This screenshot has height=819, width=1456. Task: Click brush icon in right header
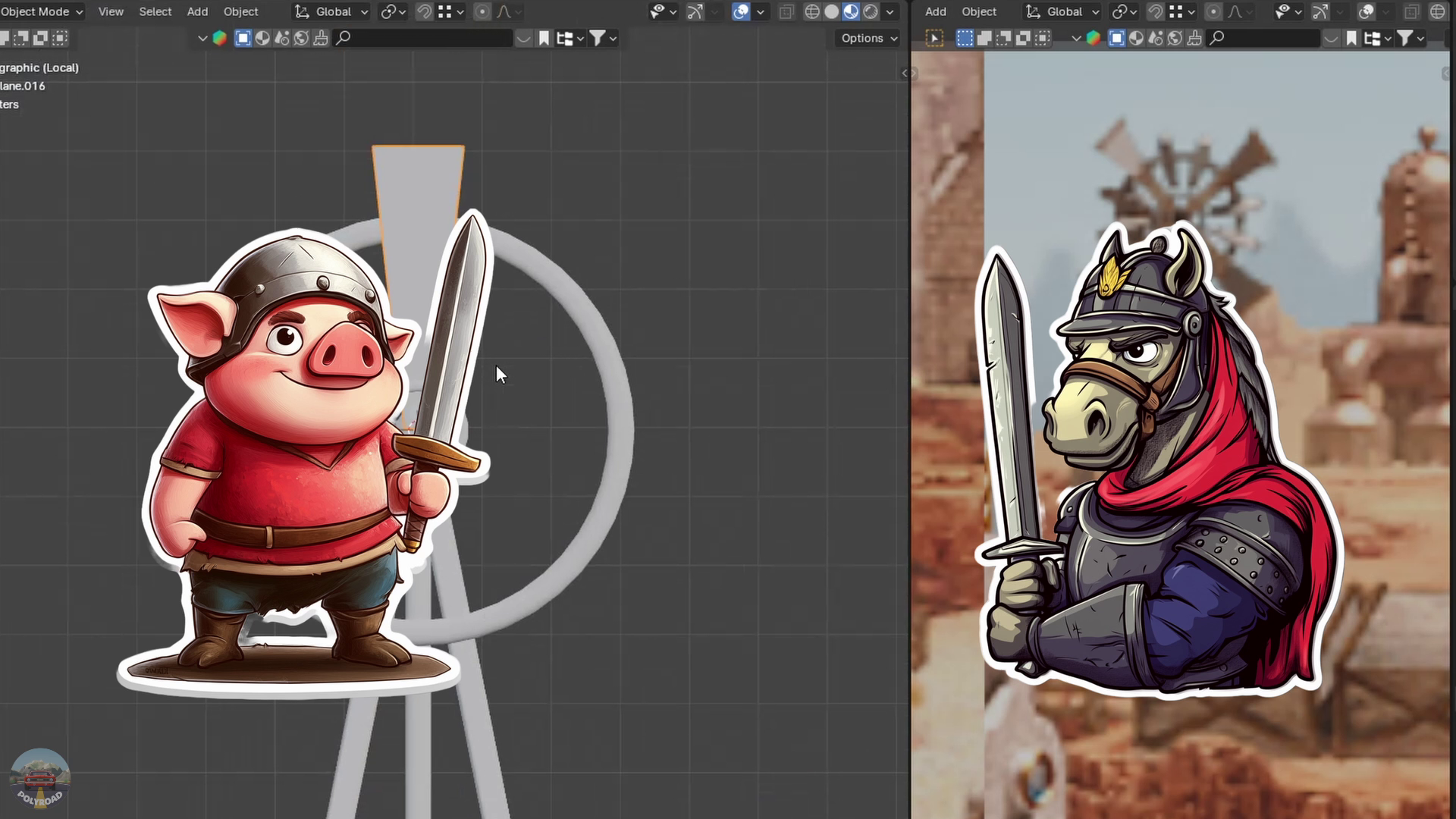pos(1194,38)
